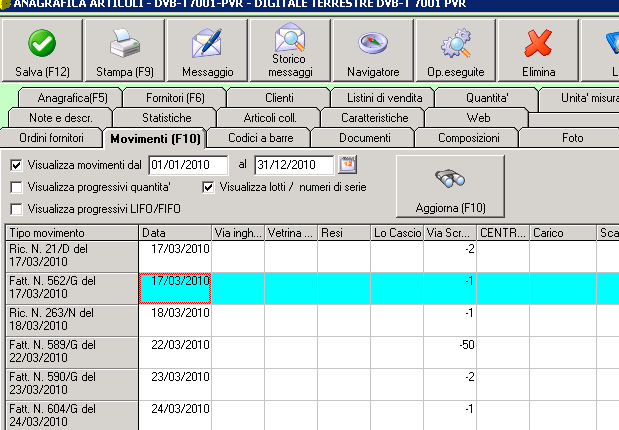Click the date cell 18/03/2010
The width and height of the screenshot is (619, 430).
pyautogui.click(x=175, y=320)
